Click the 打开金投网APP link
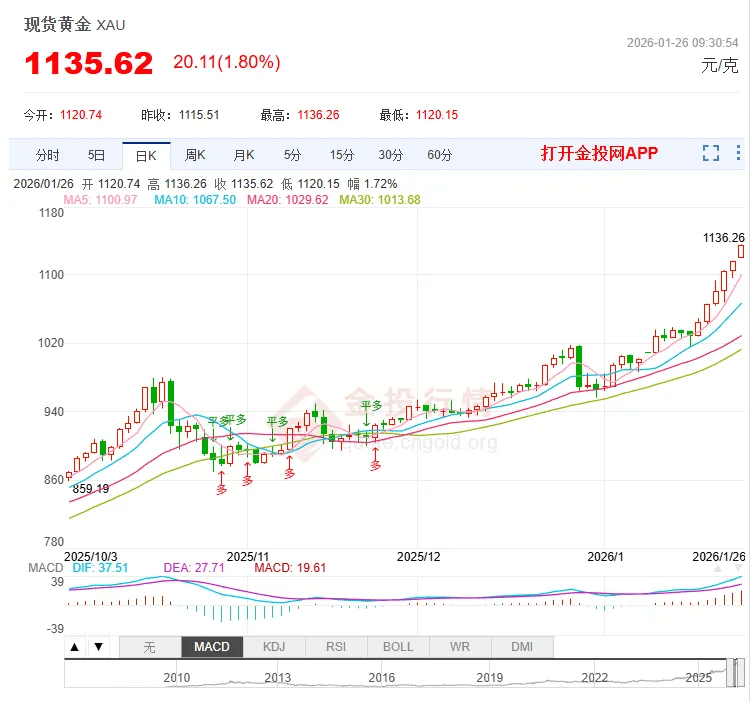This screenshot has width=753, height=702. [599, 153]
